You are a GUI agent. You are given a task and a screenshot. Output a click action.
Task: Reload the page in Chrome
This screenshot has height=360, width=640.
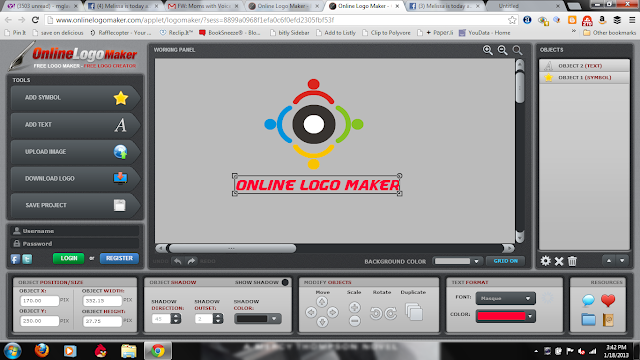point(35,20)
